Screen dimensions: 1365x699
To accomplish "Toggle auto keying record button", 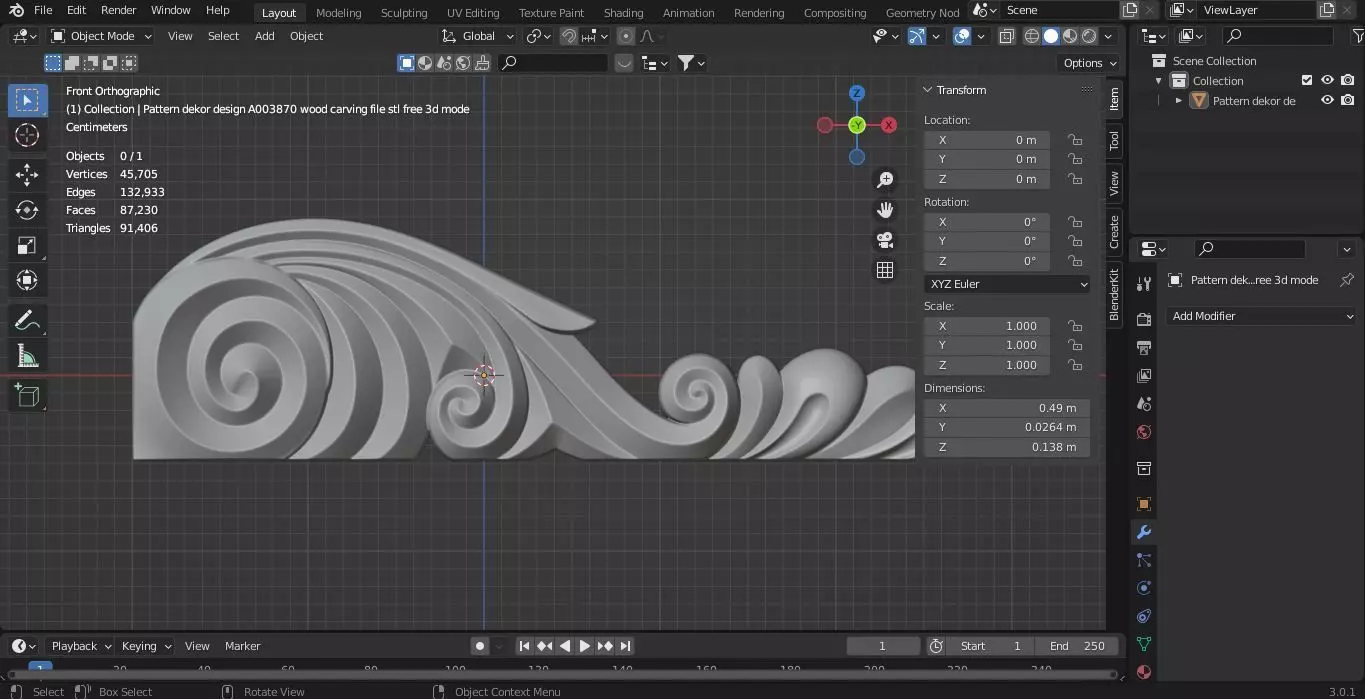I will (x=480, y=646).
